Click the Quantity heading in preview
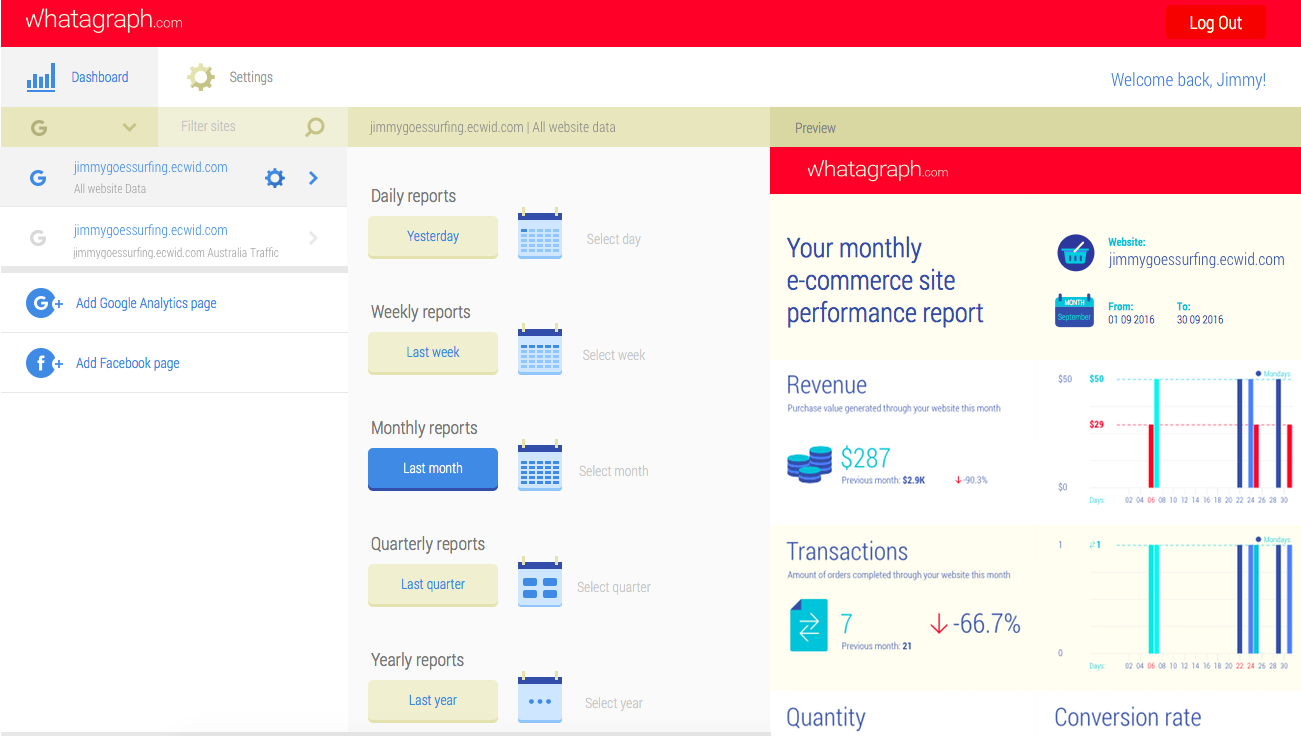This screenshot has height=736, width=1301. click(x=826, y=717)
